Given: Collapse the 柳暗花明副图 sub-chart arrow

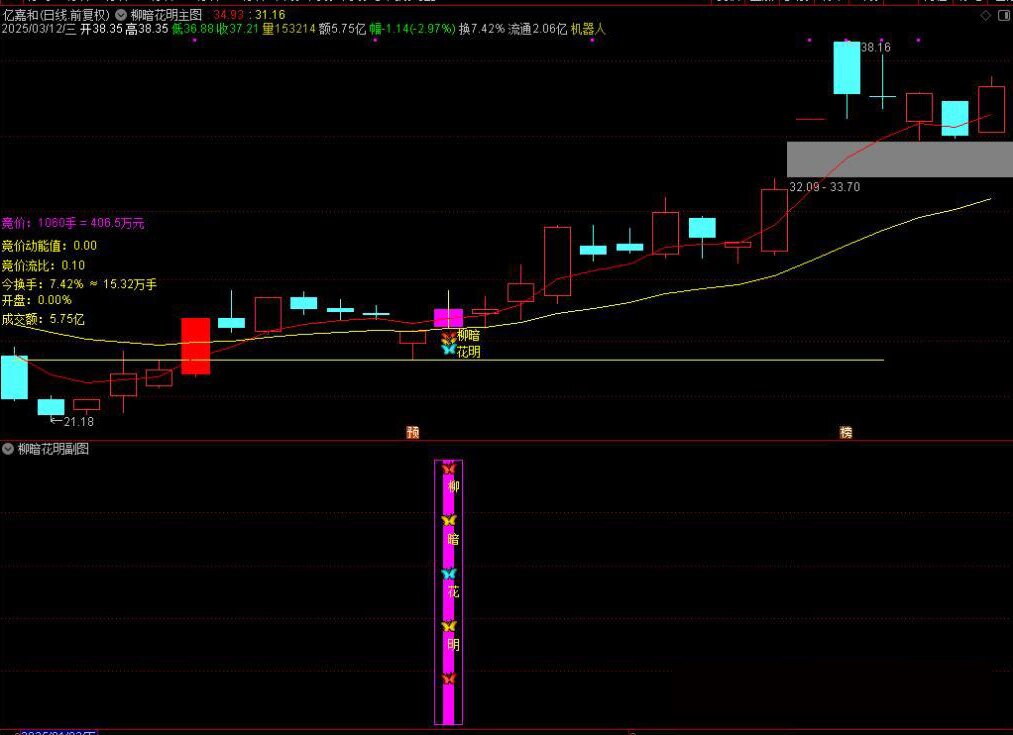Looking at the screenshot, I should click(8, 449).
